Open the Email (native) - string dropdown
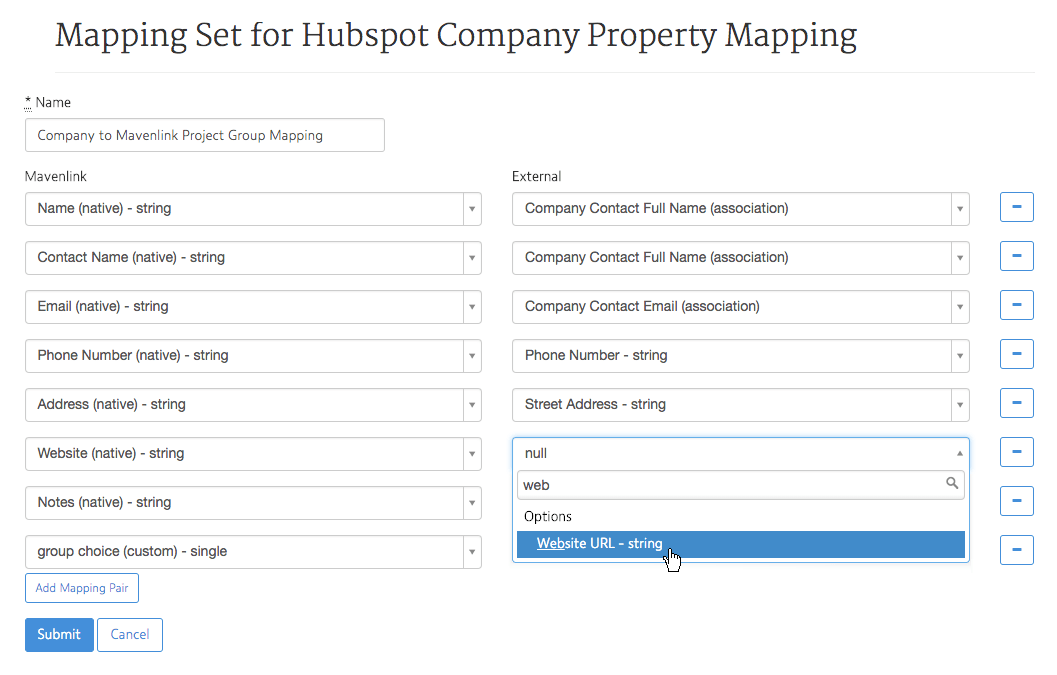 point(253,307)
